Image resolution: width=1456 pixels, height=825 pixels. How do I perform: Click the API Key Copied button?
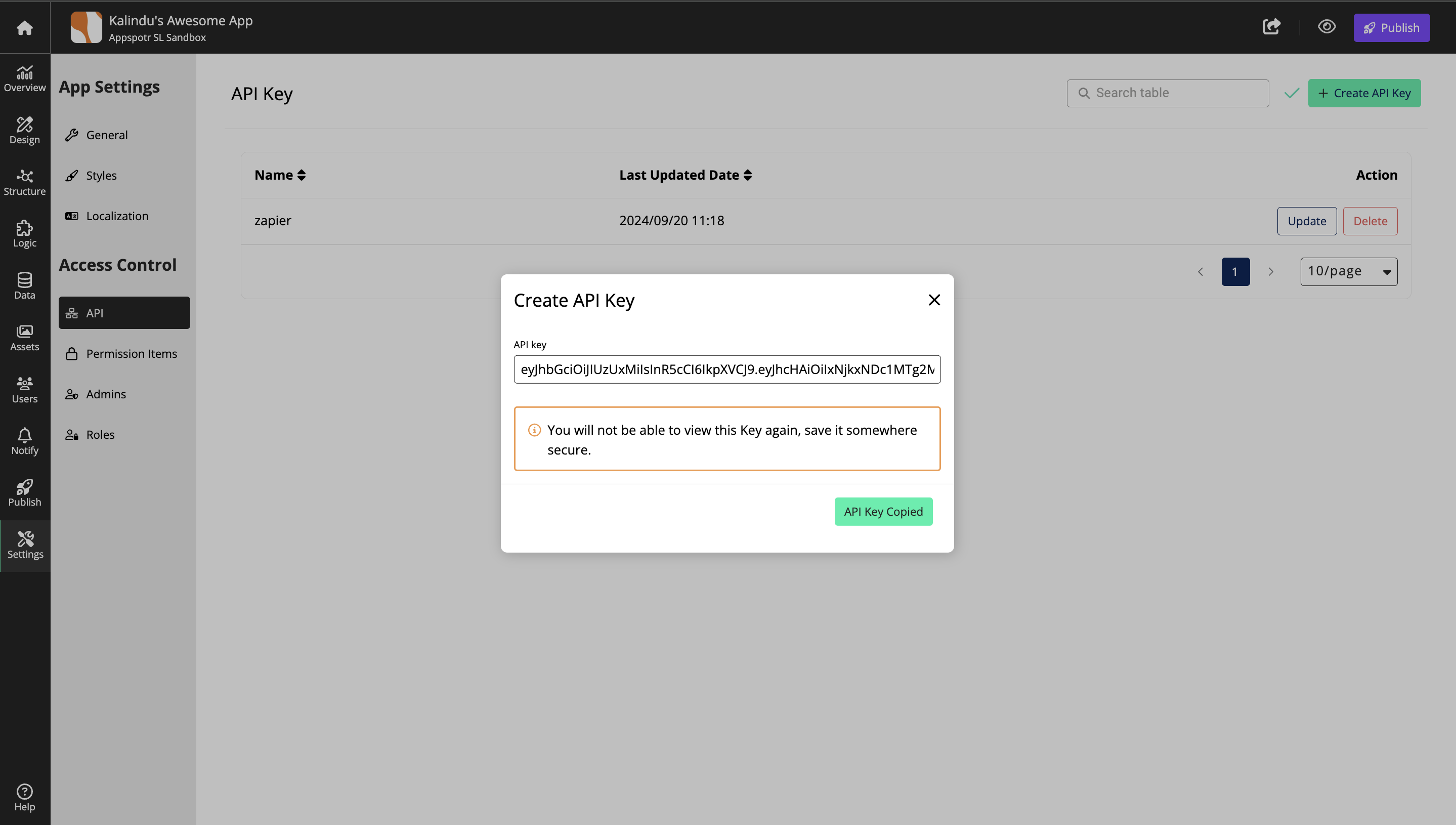(883, 512)
